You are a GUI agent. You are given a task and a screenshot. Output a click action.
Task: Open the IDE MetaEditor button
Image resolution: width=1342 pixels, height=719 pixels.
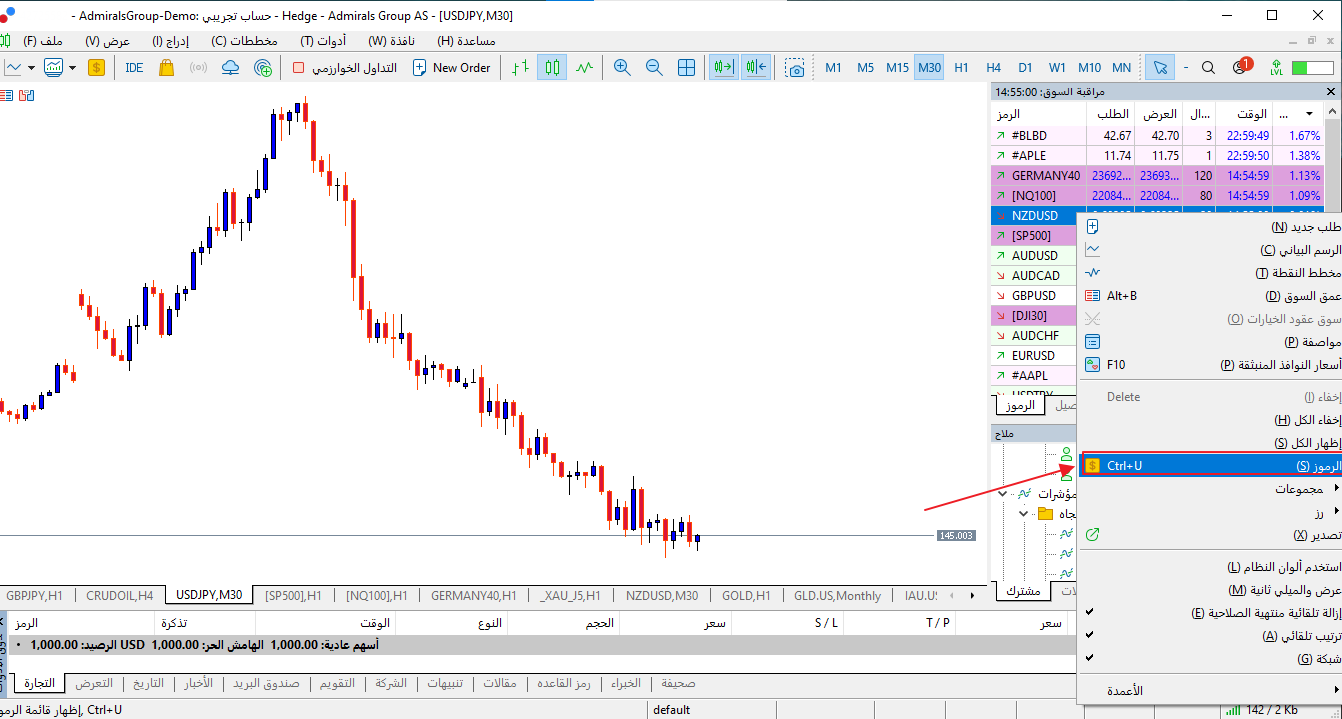coord(134,68)
